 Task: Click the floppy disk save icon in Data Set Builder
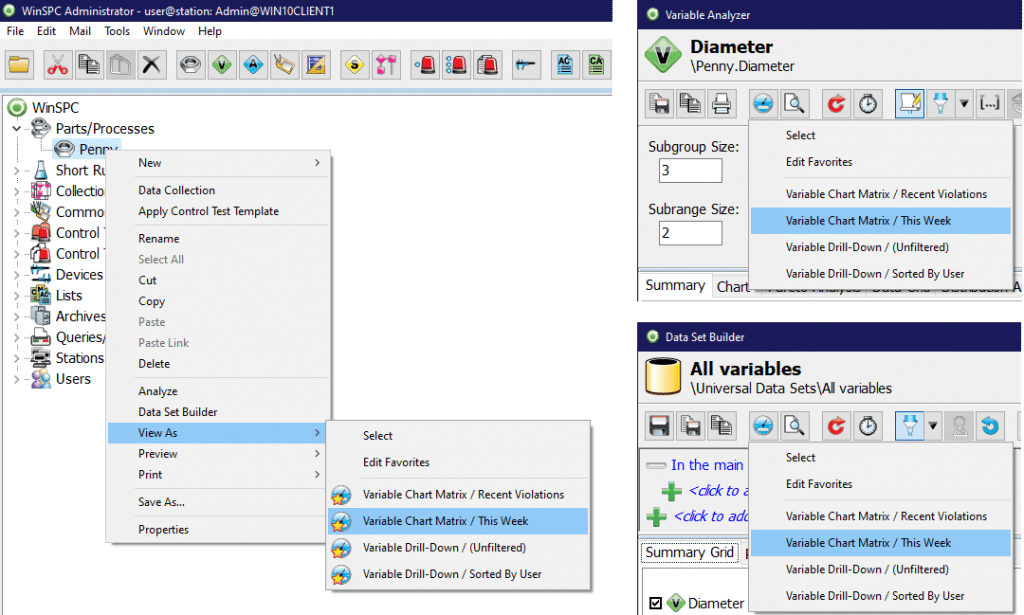pos(659,426)
